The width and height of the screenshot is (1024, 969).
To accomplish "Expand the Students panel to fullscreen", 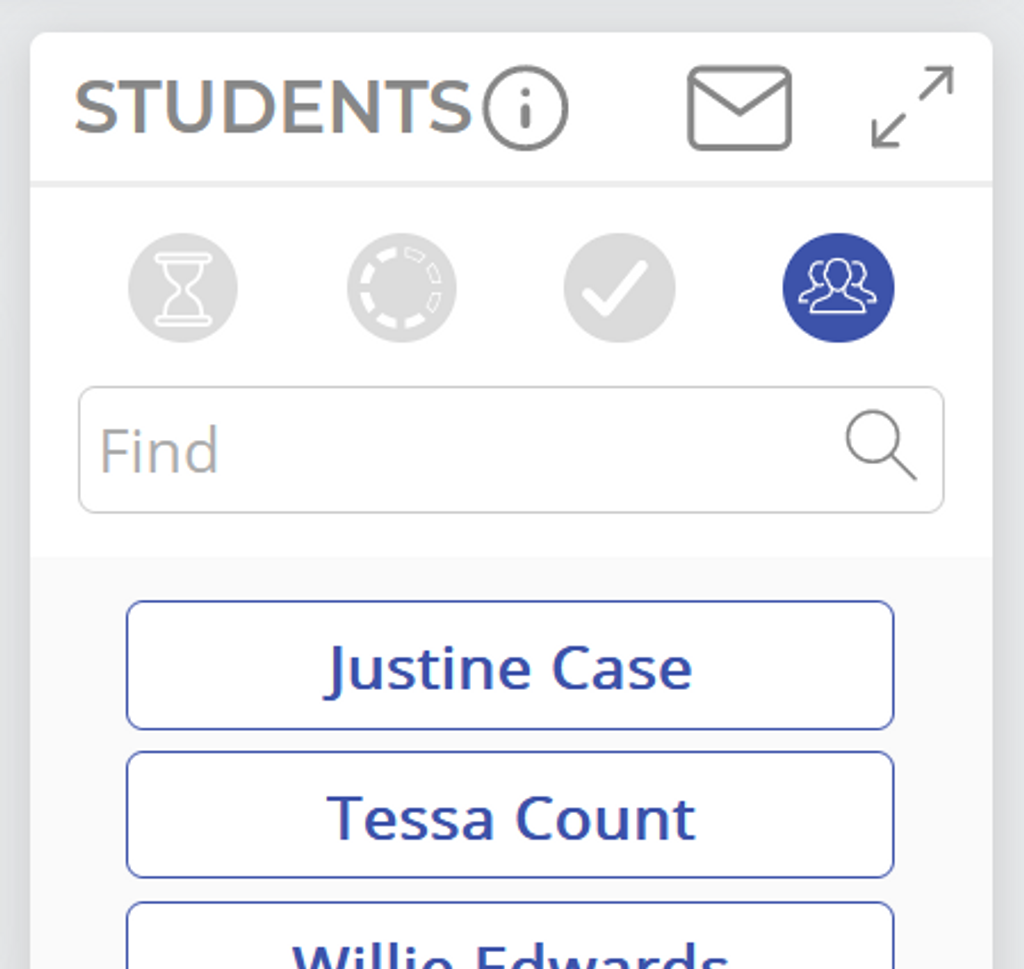I will 912,107.
